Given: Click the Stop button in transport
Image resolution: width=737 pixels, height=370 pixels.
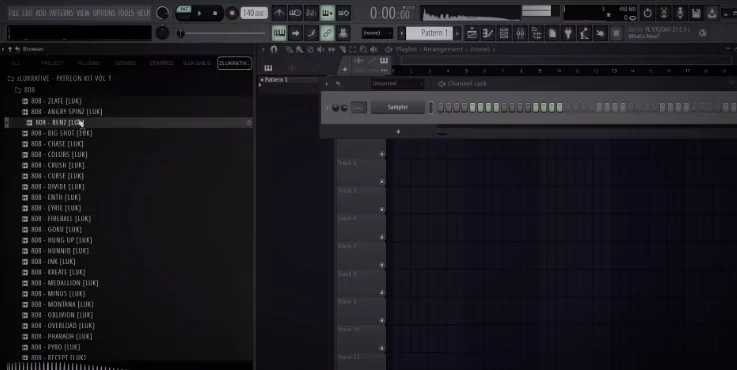Looking at the screenshot, I should point(215,13).
